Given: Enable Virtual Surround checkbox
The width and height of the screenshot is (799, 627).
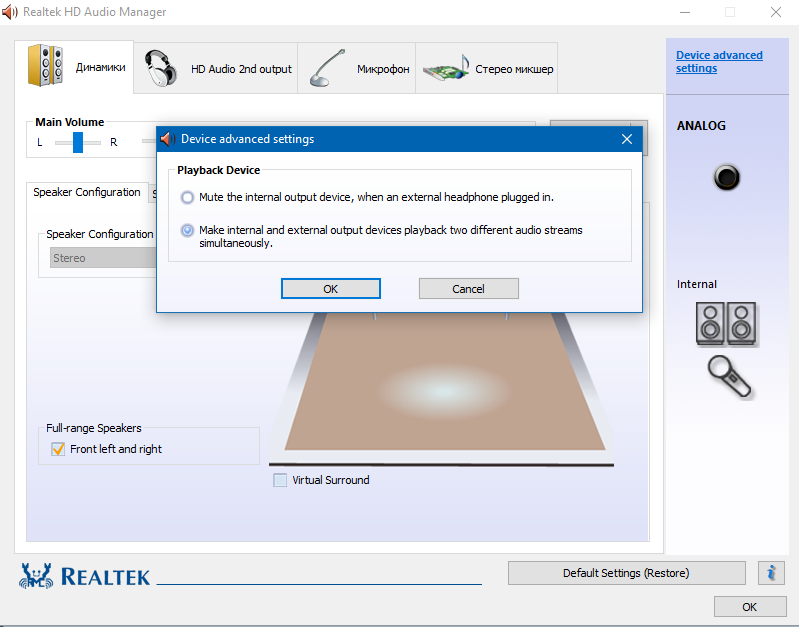Looking at the screenshot, I should click(x=280, y=480).
